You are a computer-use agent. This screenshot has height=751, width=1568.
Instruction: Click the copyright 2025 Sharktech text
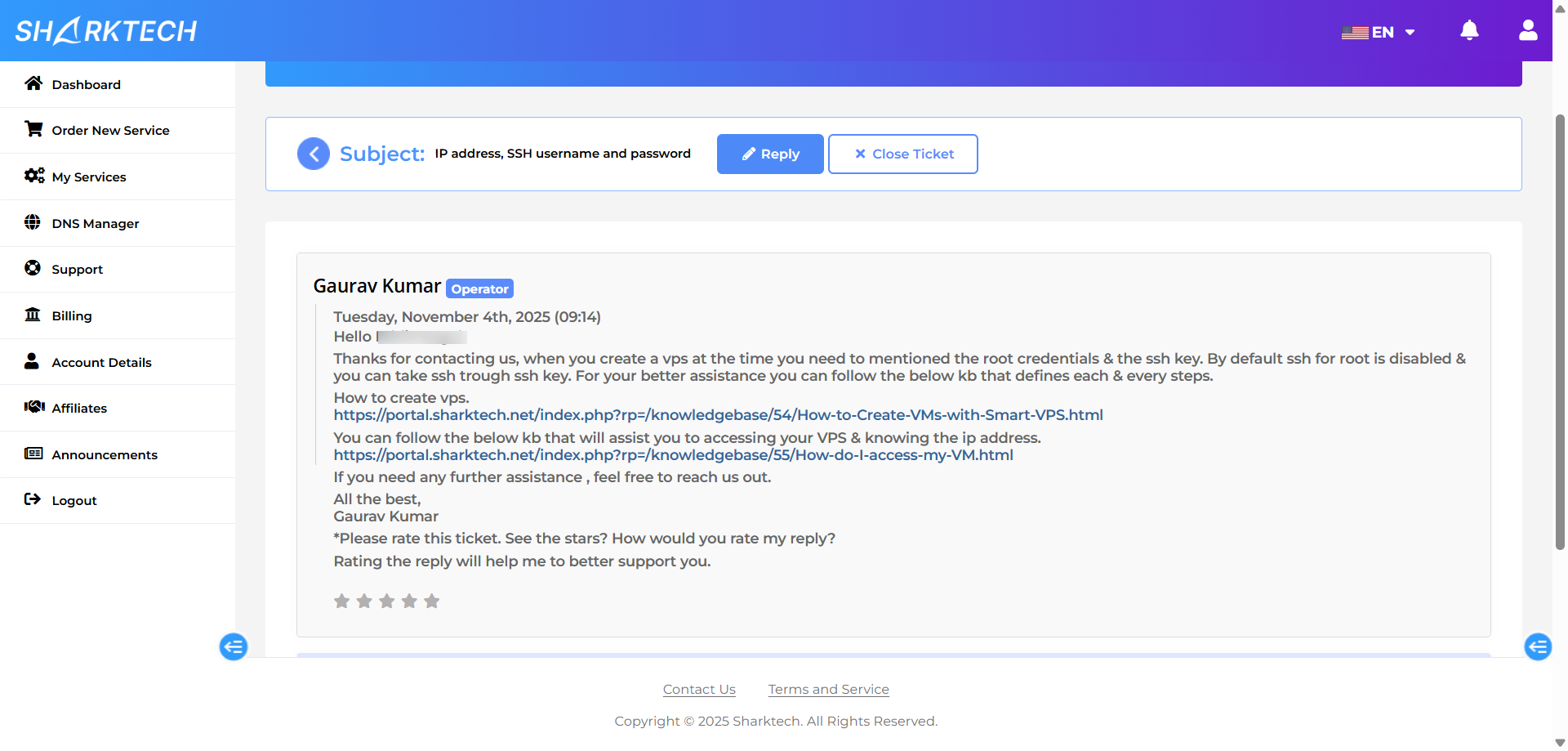click(776, 722)
